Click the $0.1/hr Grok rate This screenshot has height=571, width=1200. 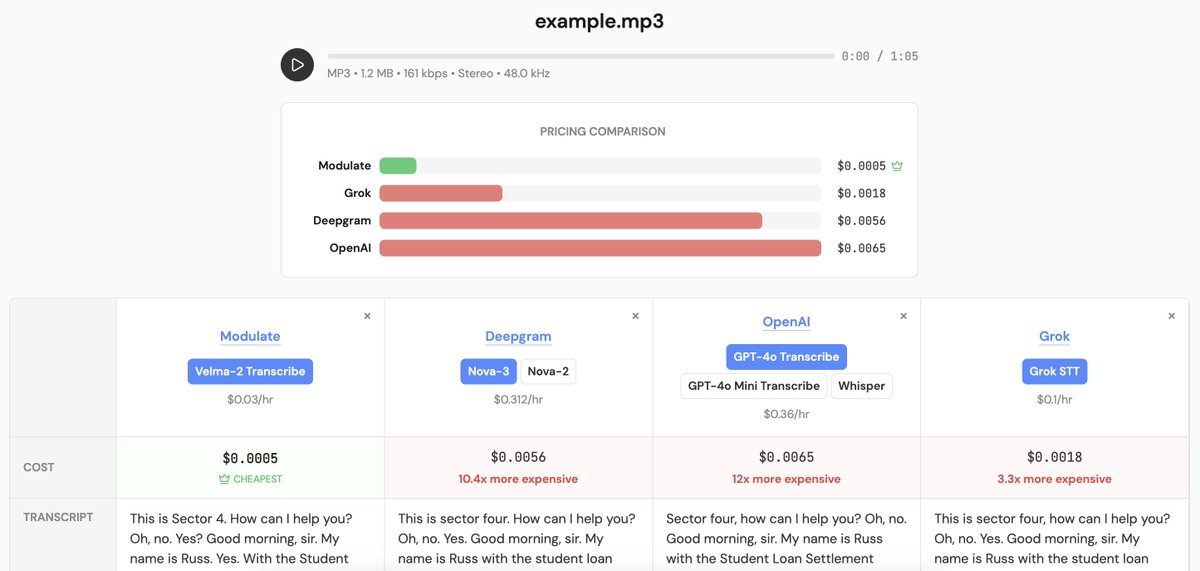pyautogui.click(x=1054, y=399)
